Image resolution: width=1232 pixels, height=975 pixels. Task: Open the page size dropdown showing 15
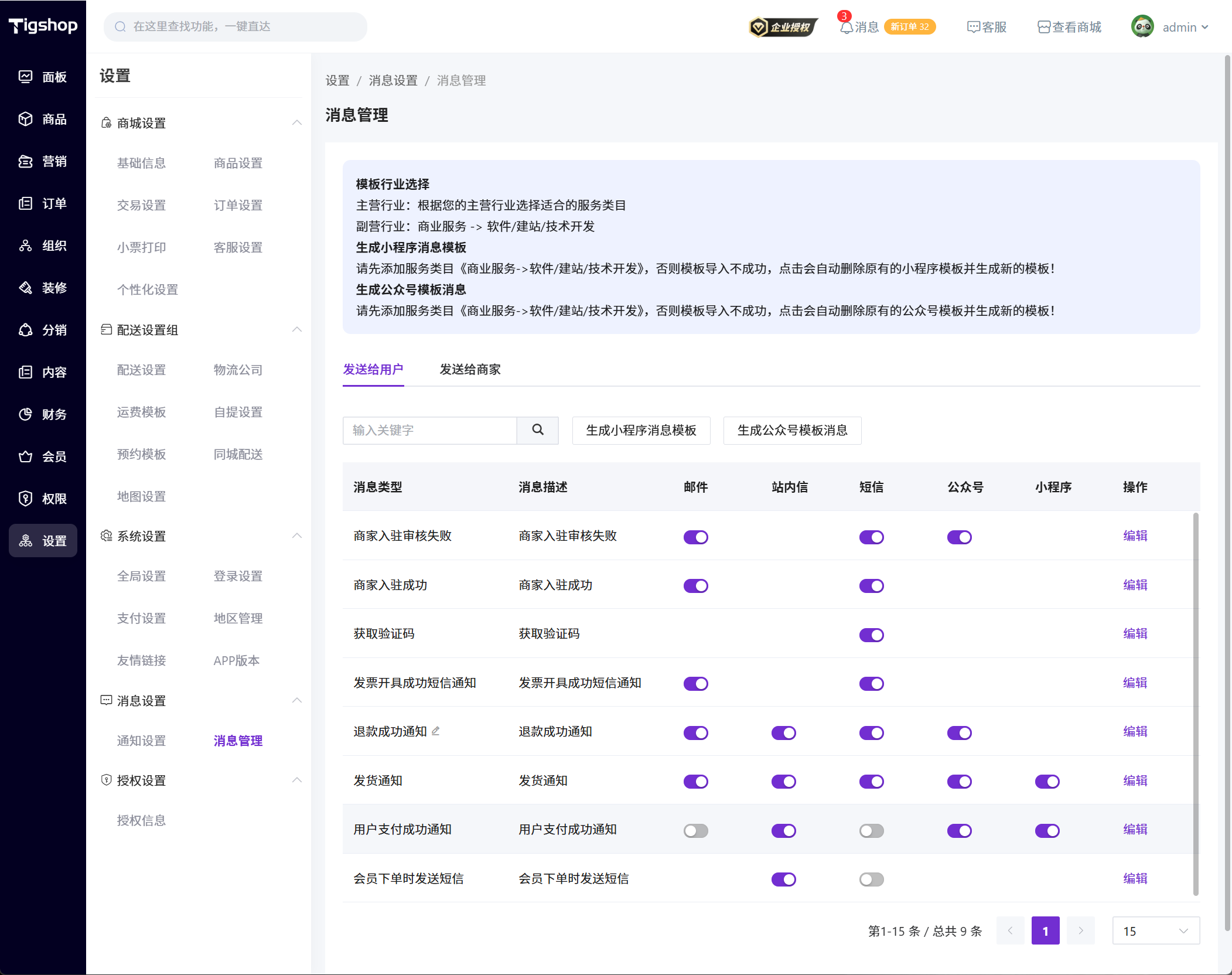(1155, 931)
